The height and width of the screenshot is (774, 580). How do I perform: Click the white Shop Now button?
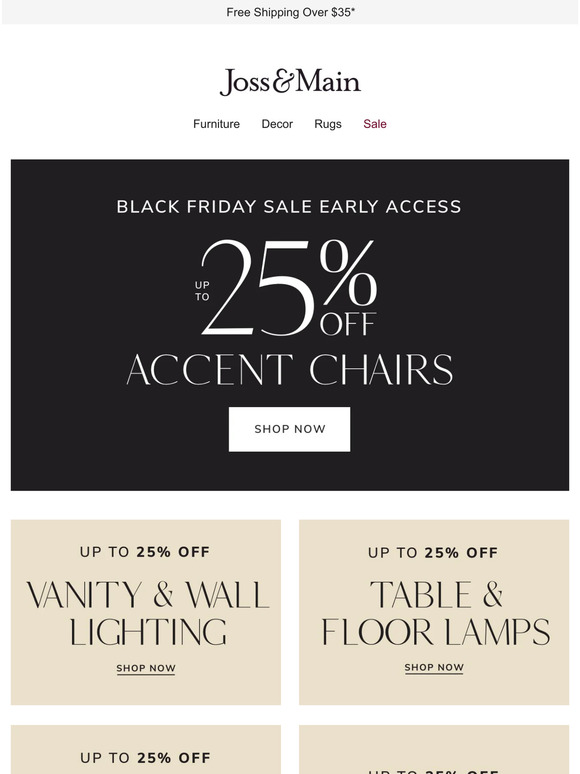289,429
